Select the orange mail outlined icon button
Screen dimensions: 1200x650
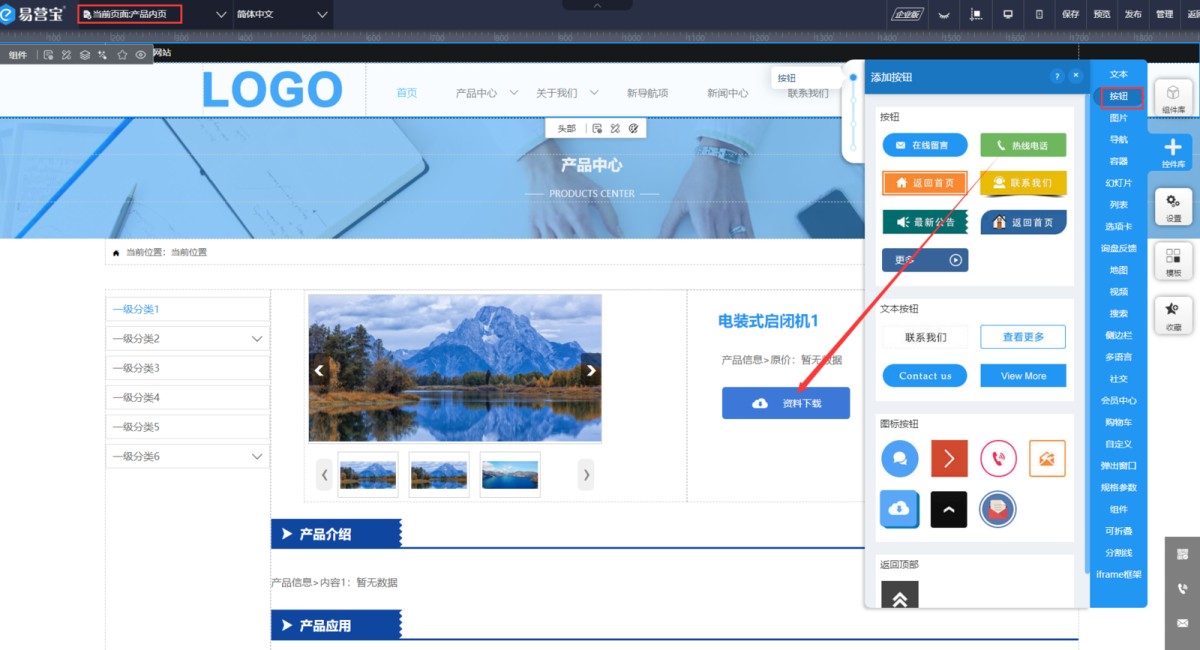pos(1047,458)
